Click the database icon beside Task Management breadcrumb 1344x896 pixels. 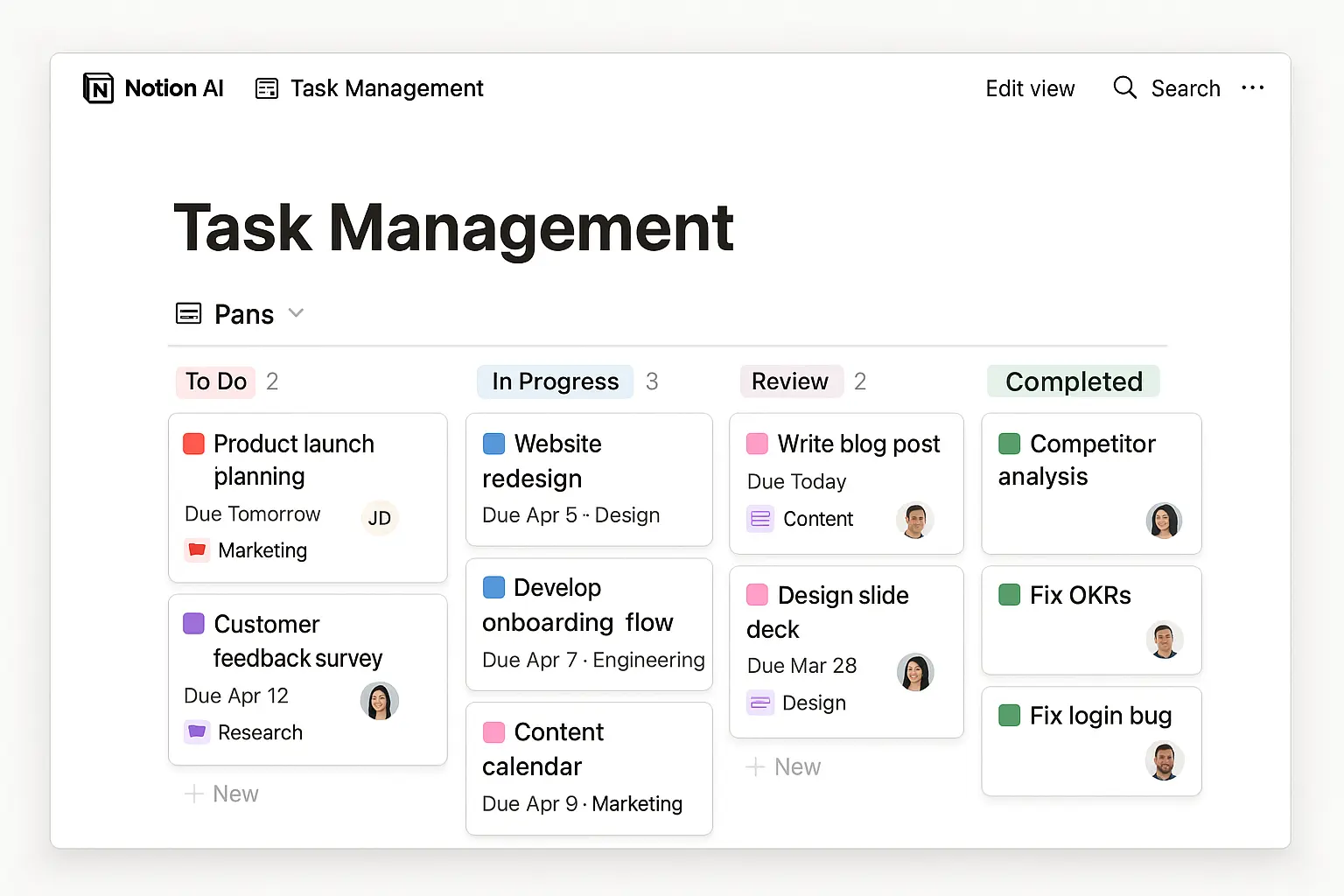pyautogui.click(x=267, y=88)
